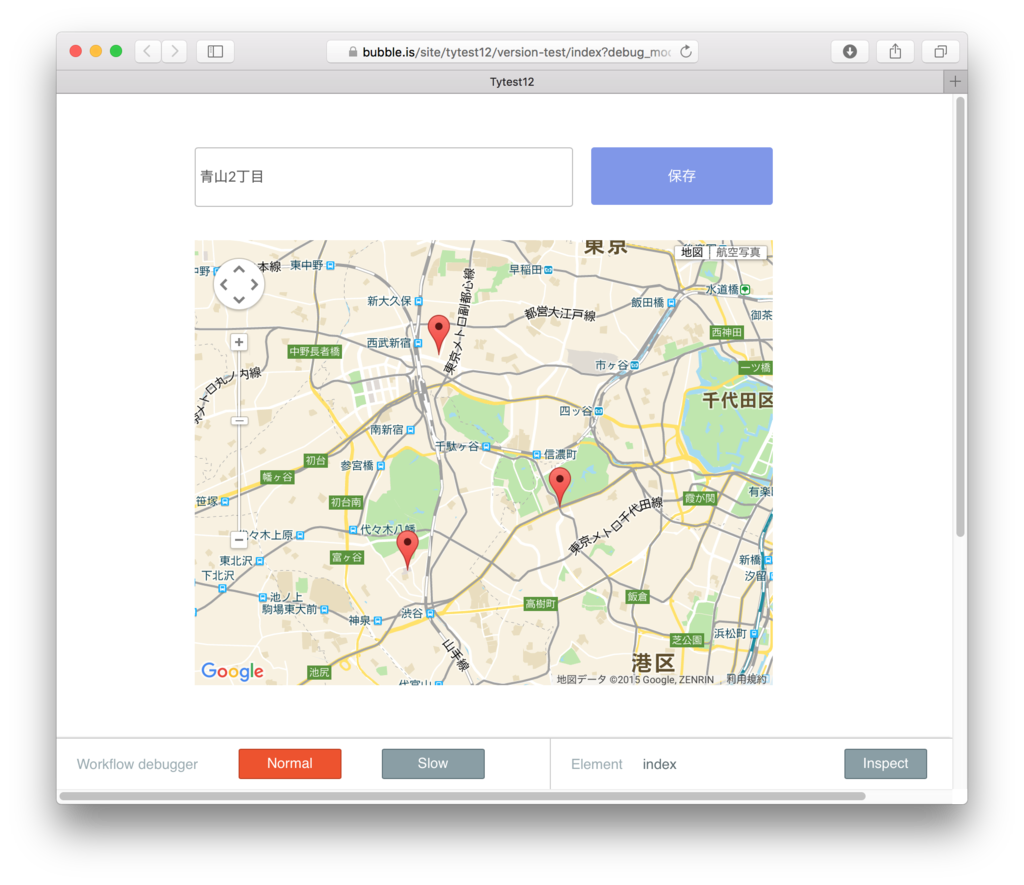
Task: Click the red marker below 信濃町
Action: point(560,487)
